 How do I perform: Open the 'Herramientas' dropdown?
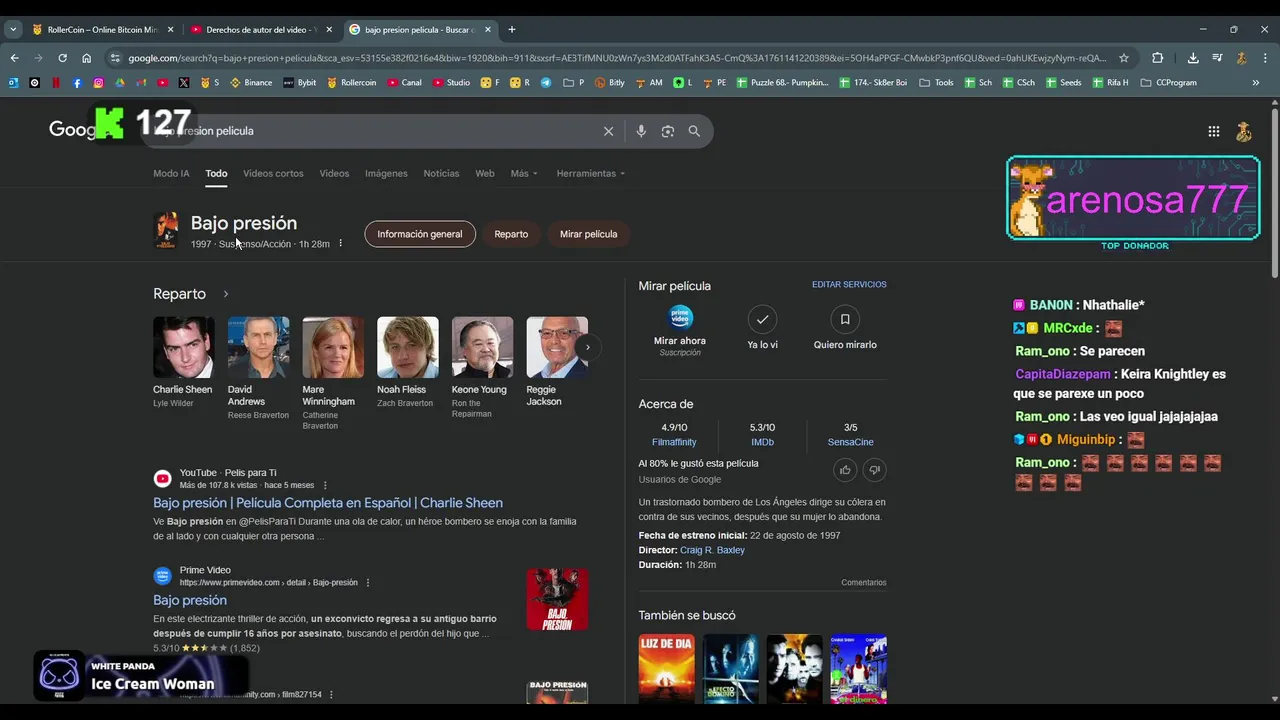click(590, 173)
